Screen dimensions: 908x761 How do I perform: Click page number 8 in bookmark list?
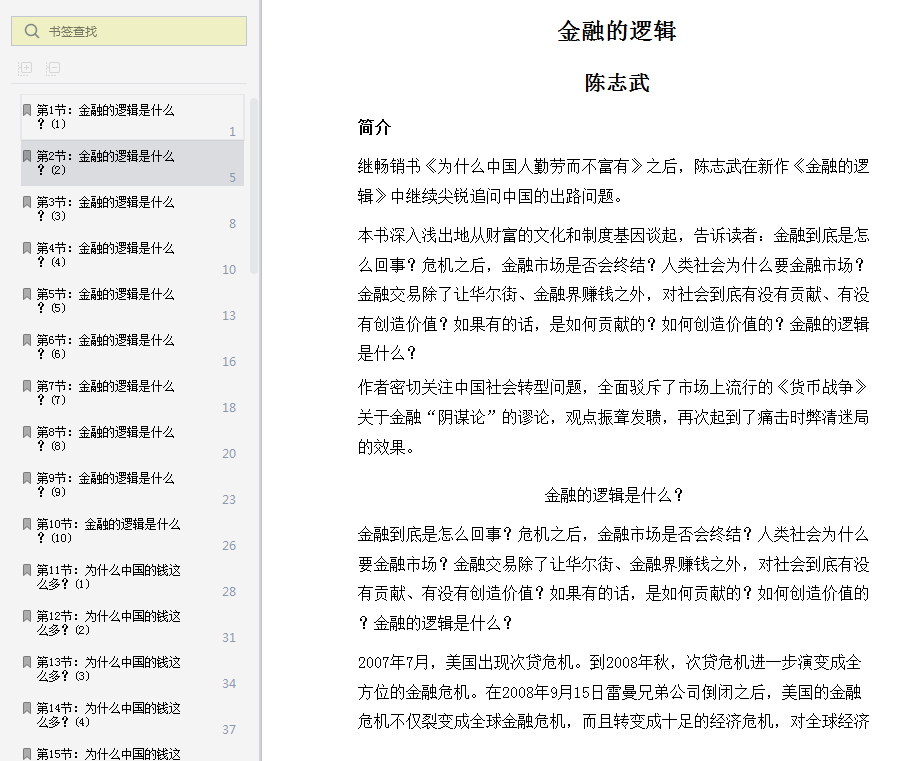(x=232, y=224)
